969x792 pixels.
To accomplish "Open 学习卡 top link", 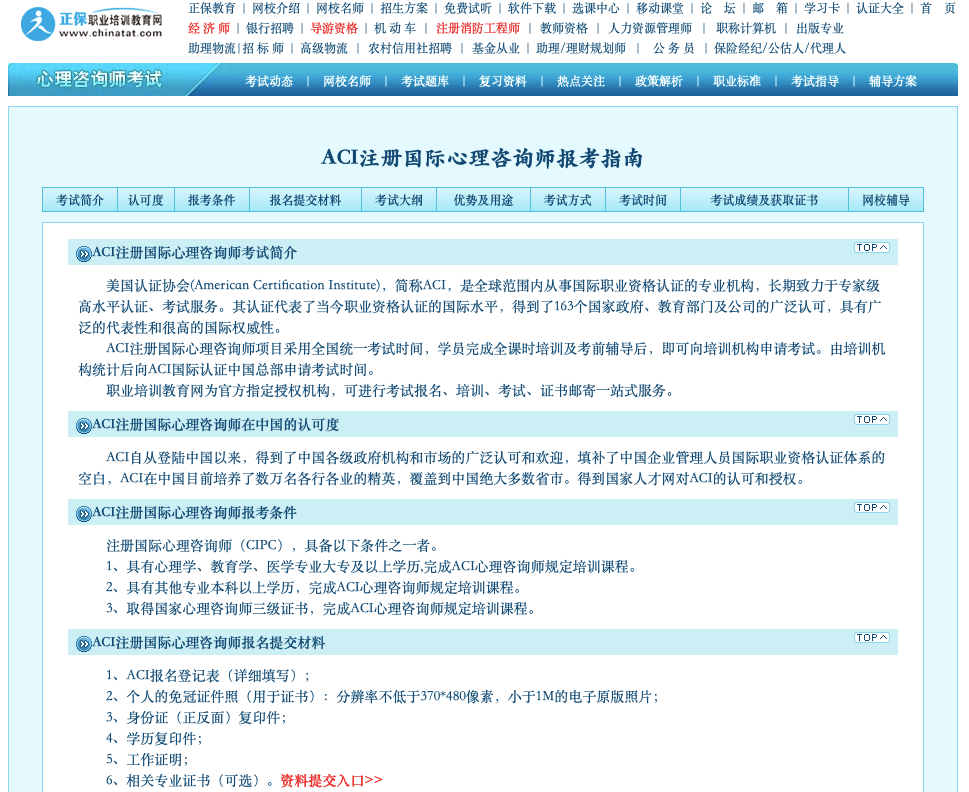I will tap(822, 9).
